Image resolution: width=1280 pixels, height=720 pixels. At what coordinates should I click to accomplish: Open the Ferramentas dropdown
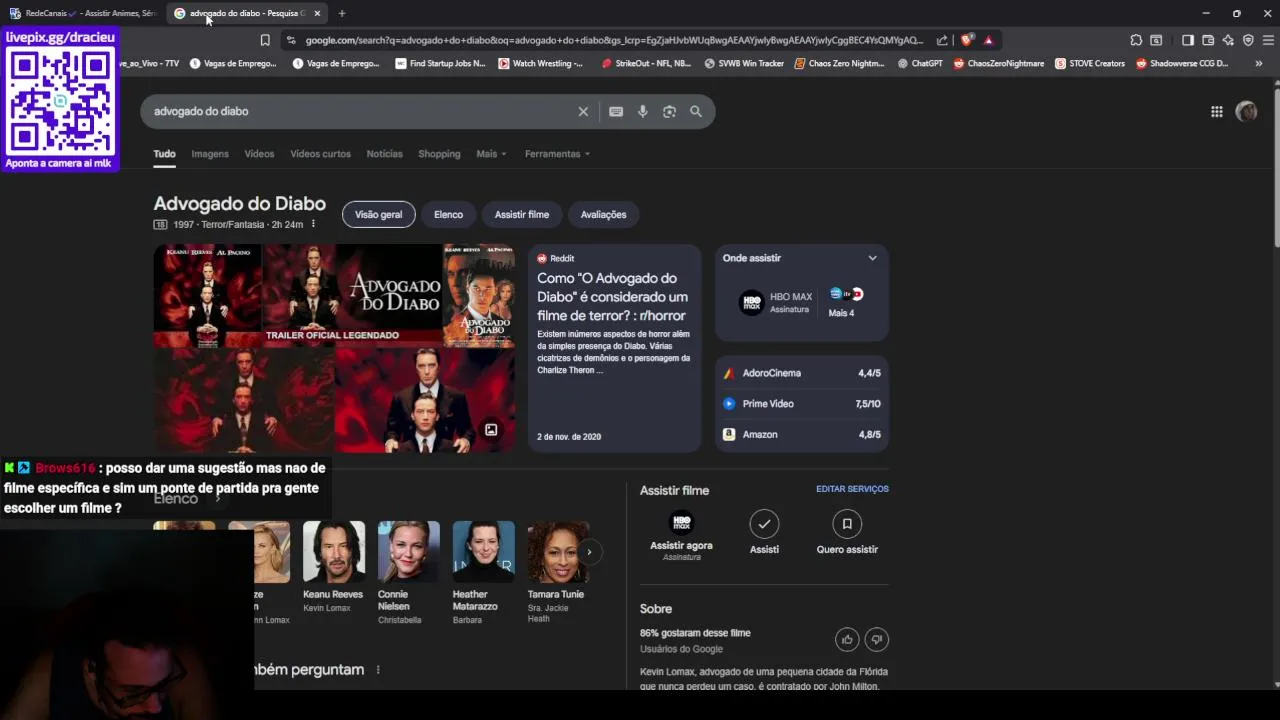click(557, 154)
